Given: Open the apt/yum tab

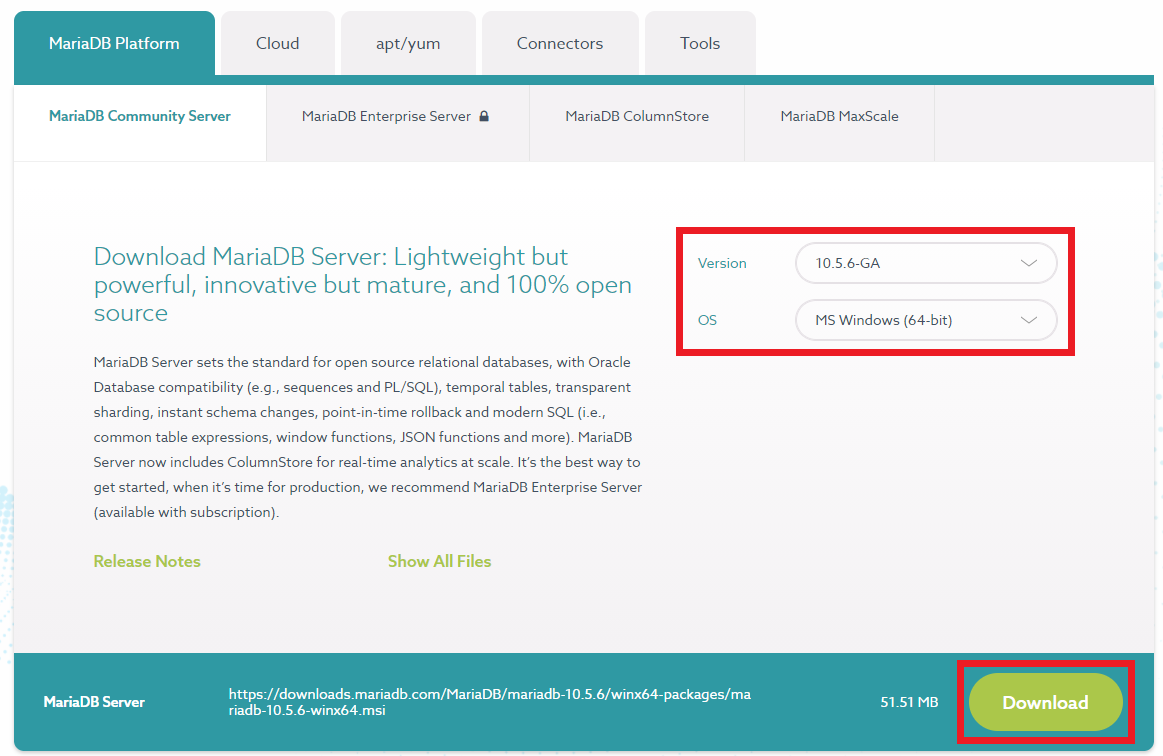Looking at the screenshot, I should coord(408,43).
